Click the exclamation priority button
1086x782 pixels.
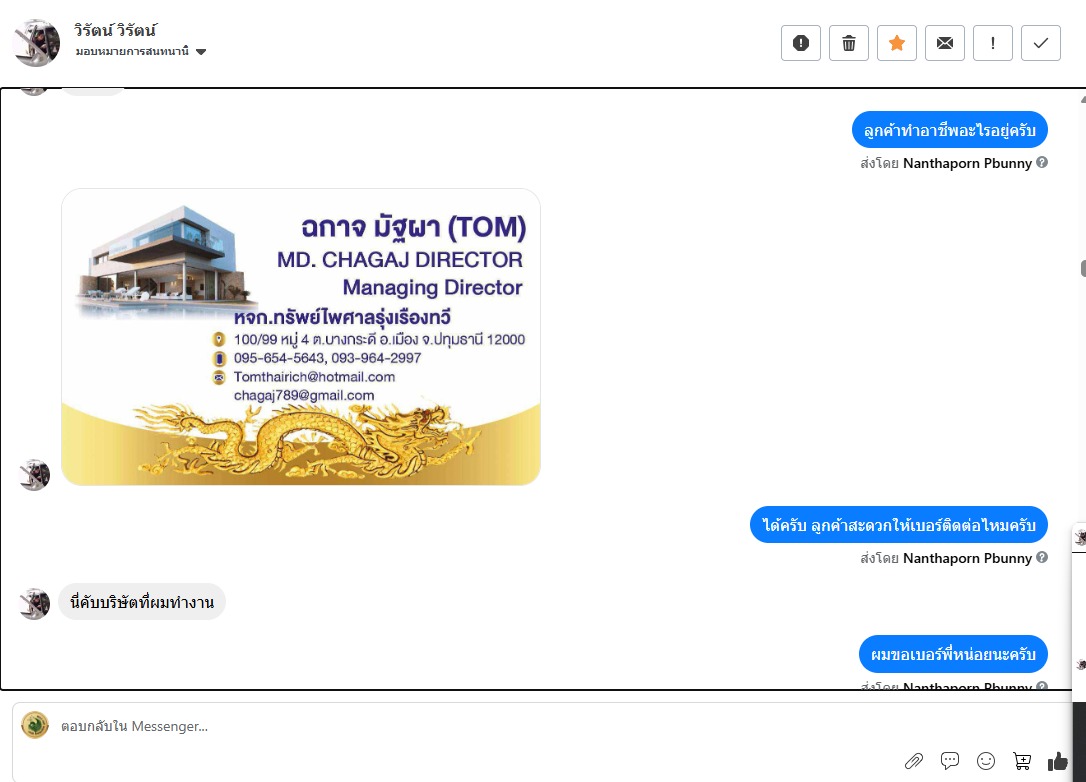tap(992, 43)
